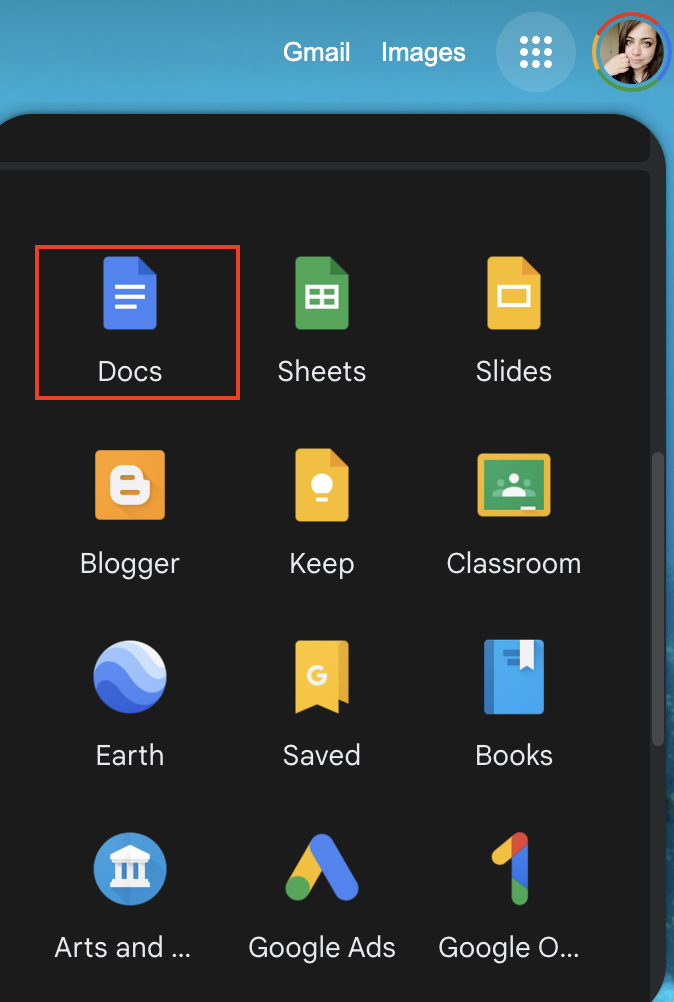Click the Saved bookmark icon
The width and height of the screenshot is (674, 1002).
tap(322, 677)
